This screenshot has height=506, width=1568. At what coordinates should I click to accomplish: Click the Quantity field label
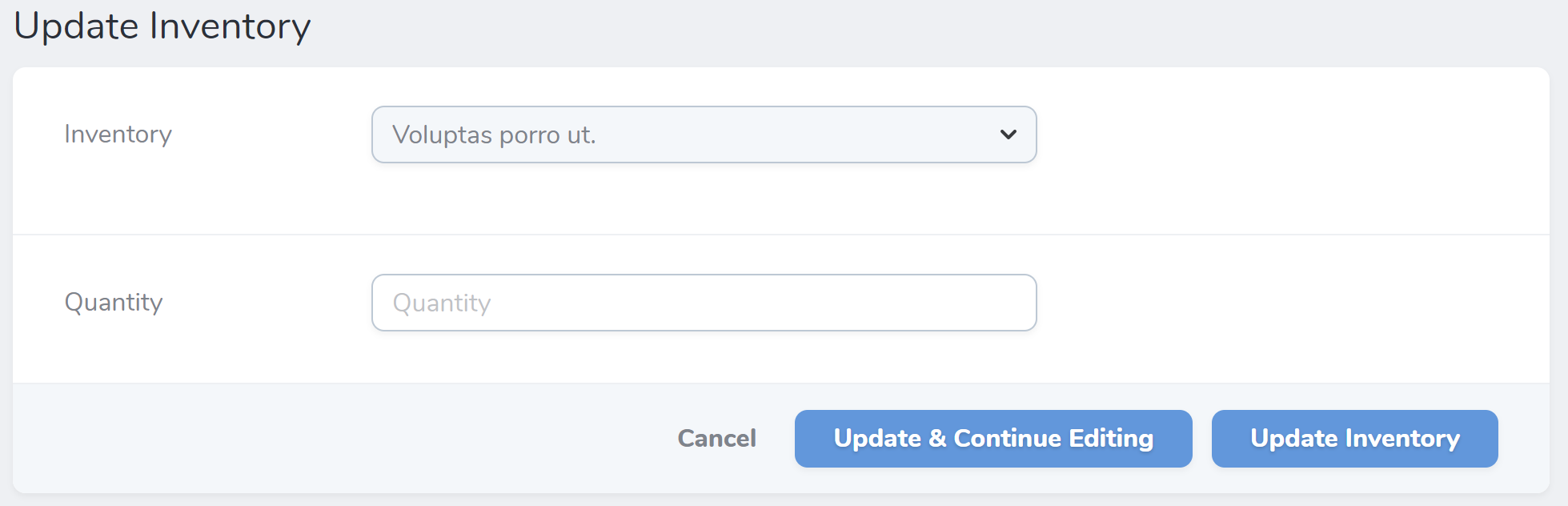(114, 303)
